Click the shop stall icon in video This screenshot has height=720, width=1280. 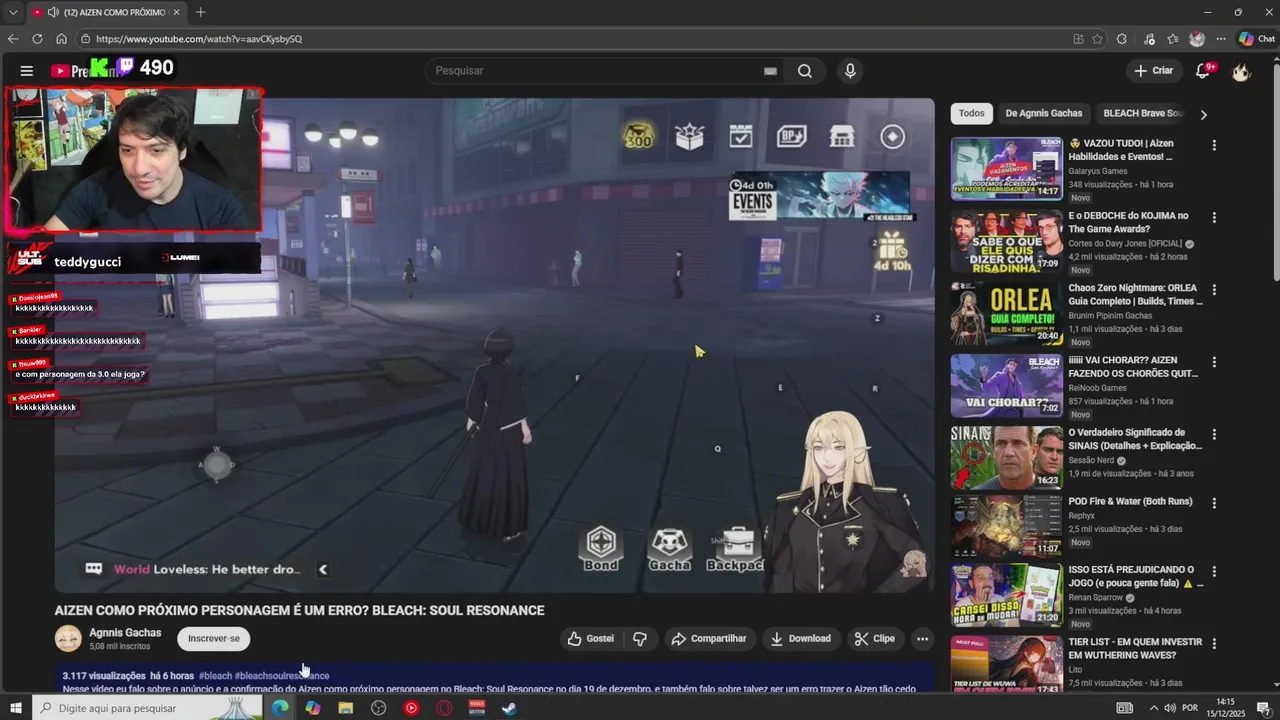[842, 136]
